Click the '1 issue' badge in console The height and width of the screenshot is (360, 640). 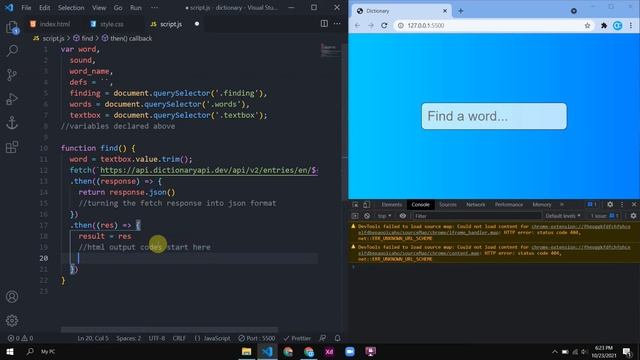(604, 216)
